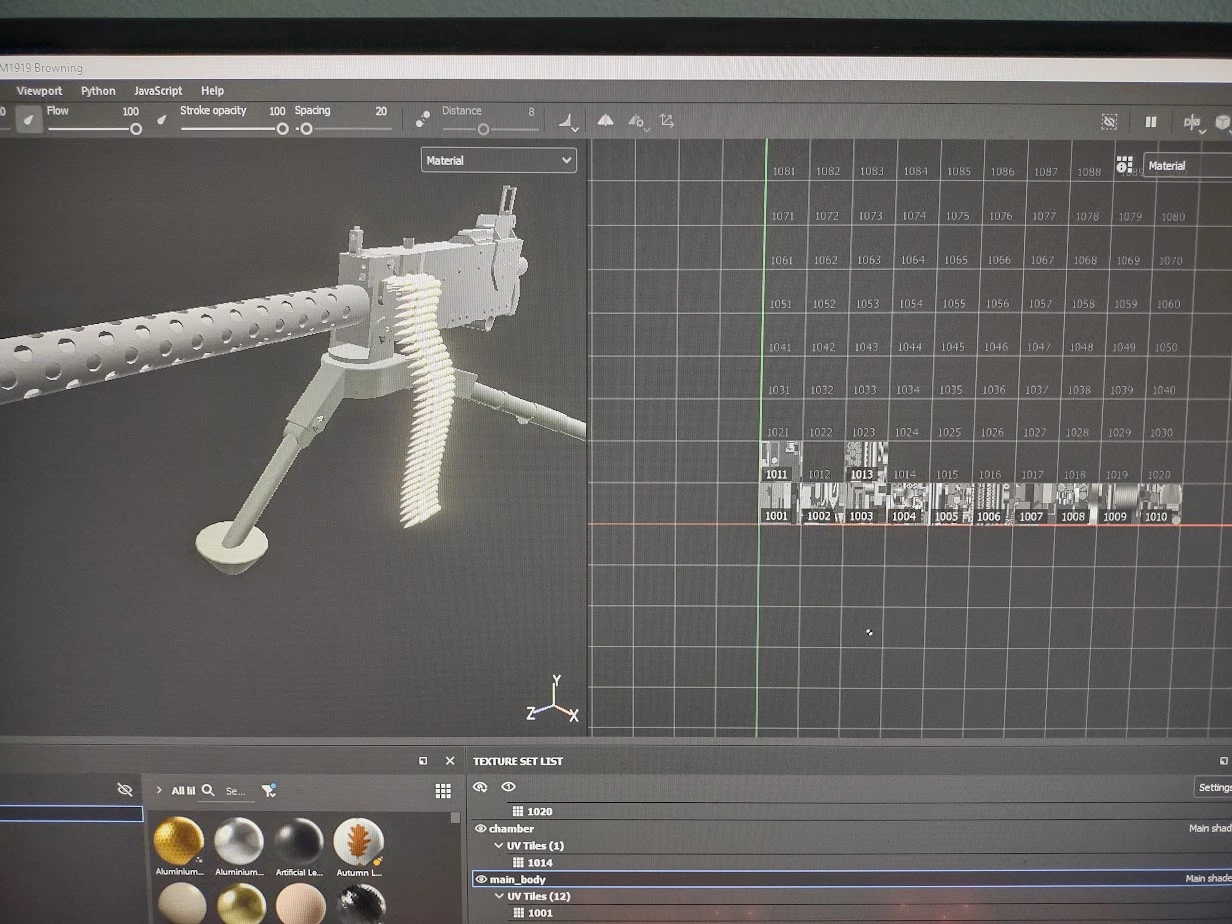Click the XYZ axis gizmo
This screenshot has width=1232, height=924.
click(554, 700)
